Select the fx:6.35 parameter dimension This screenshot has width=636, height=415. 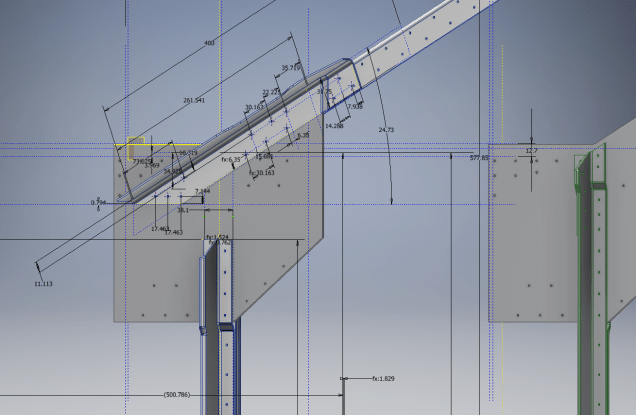coord(231,159)
